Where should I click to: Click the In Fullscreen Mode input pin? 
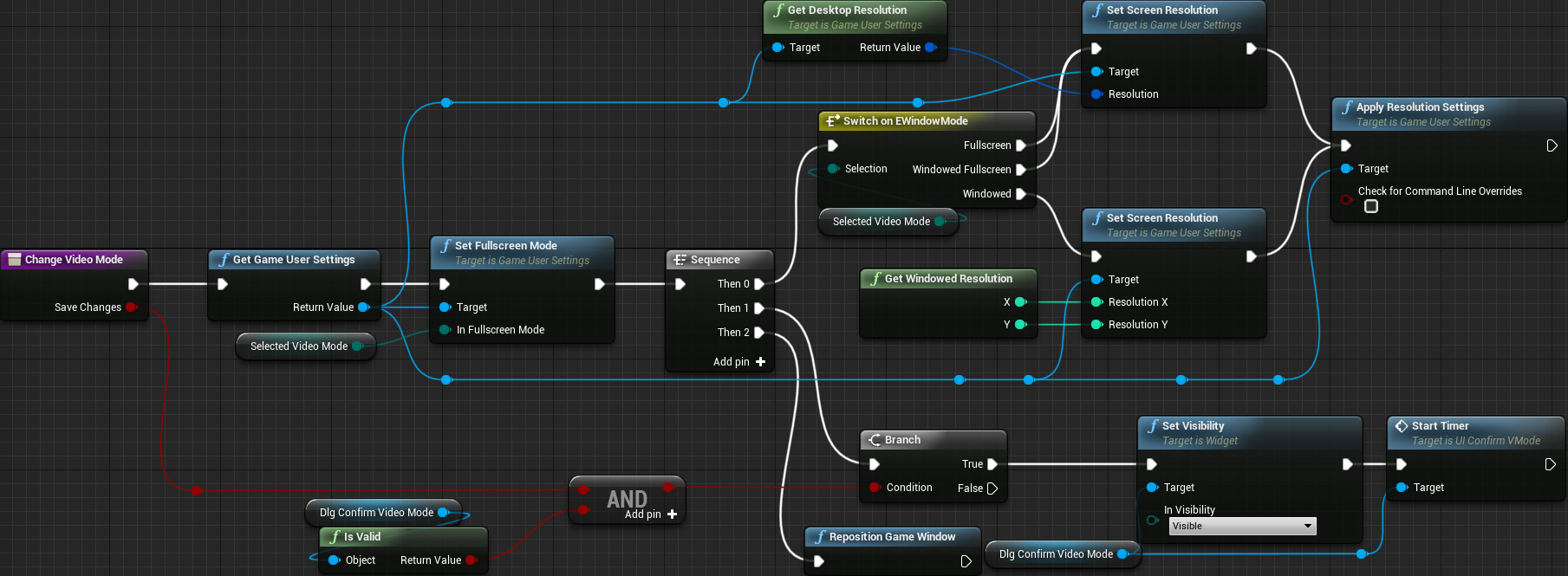coord(445,330)
